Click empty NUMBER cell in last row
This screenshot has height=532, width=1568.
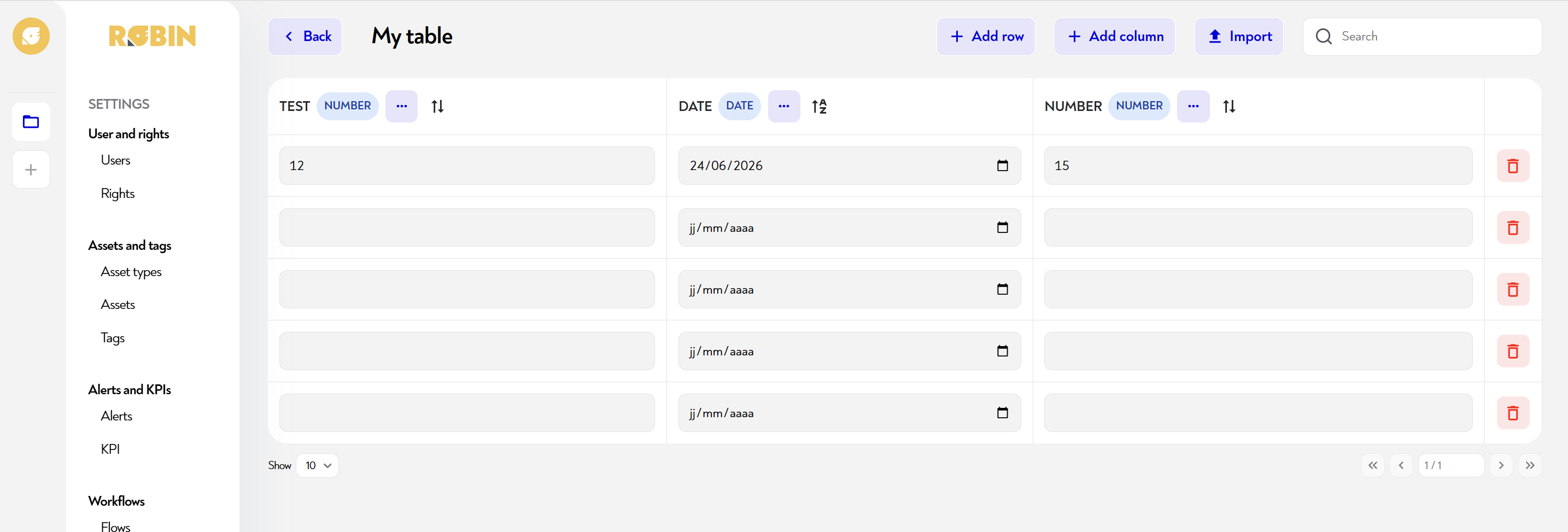coord(1258,413)
